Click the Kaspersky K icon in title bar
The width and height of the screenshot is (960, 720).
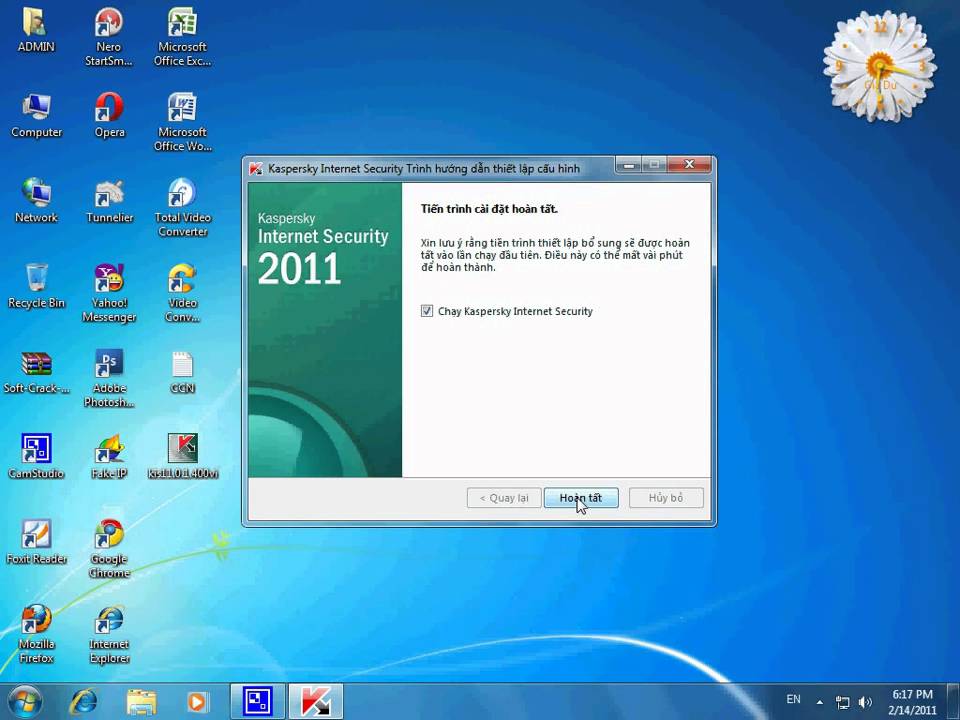tap(255, 168)
